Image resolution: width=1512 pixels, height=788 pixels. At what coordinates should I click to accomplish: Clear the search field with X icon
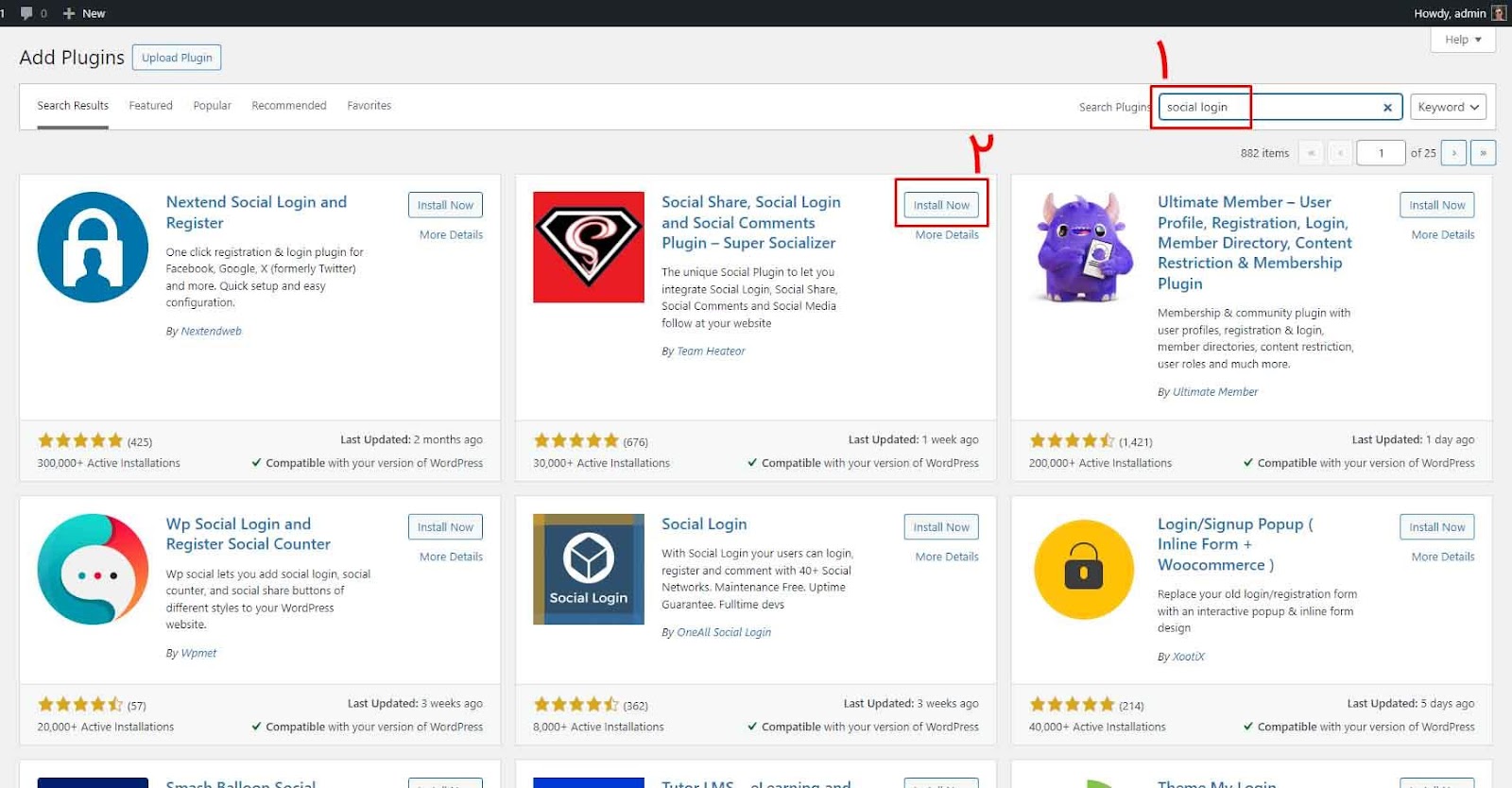1387,108
